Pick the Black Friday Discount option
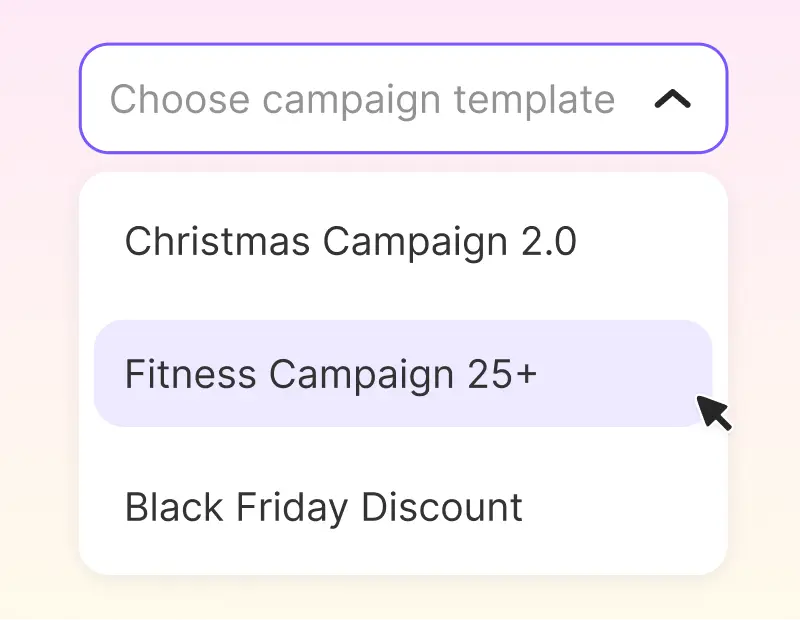This screenshot has height=620, width=800. tap(403, 507)
